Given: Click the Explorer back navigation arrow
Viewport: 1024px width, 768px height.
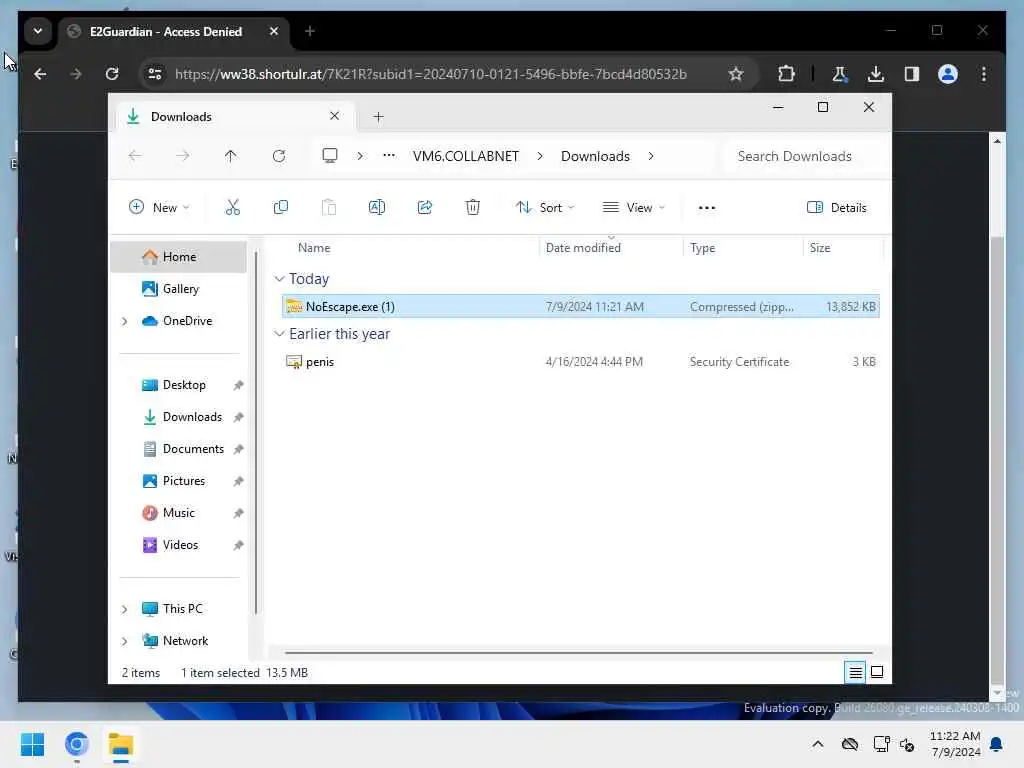Looking at the screenshot, I should tap(135, 156).
